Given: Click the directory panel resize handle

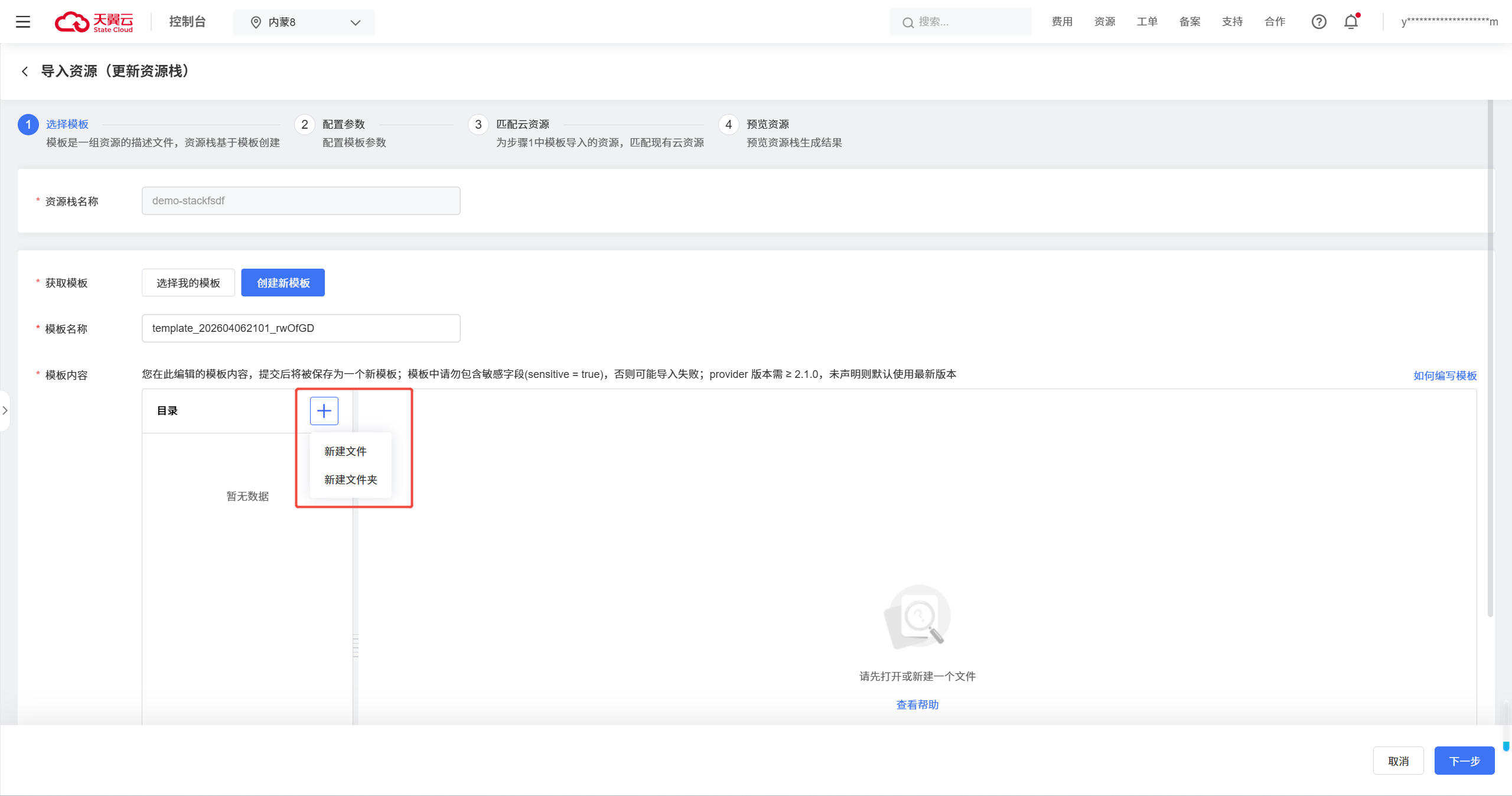Looking at the screenshot, I should tap(356, 645).
